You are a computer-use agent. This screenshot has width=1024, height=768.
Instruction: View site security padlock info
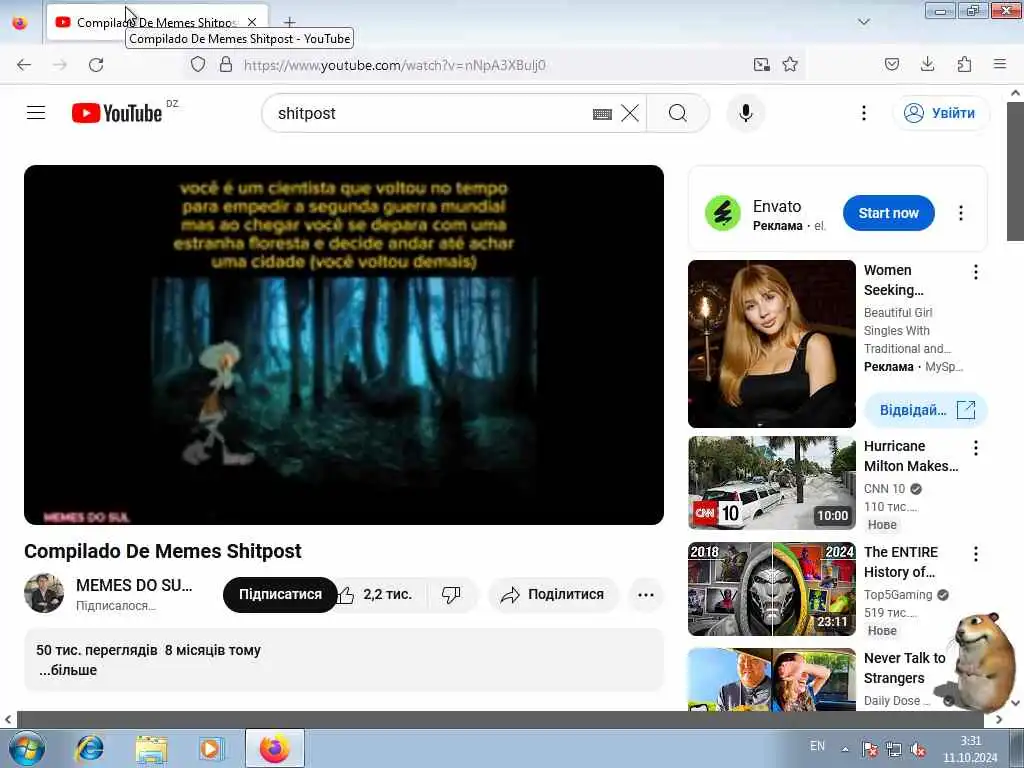[x=226, y=65]
